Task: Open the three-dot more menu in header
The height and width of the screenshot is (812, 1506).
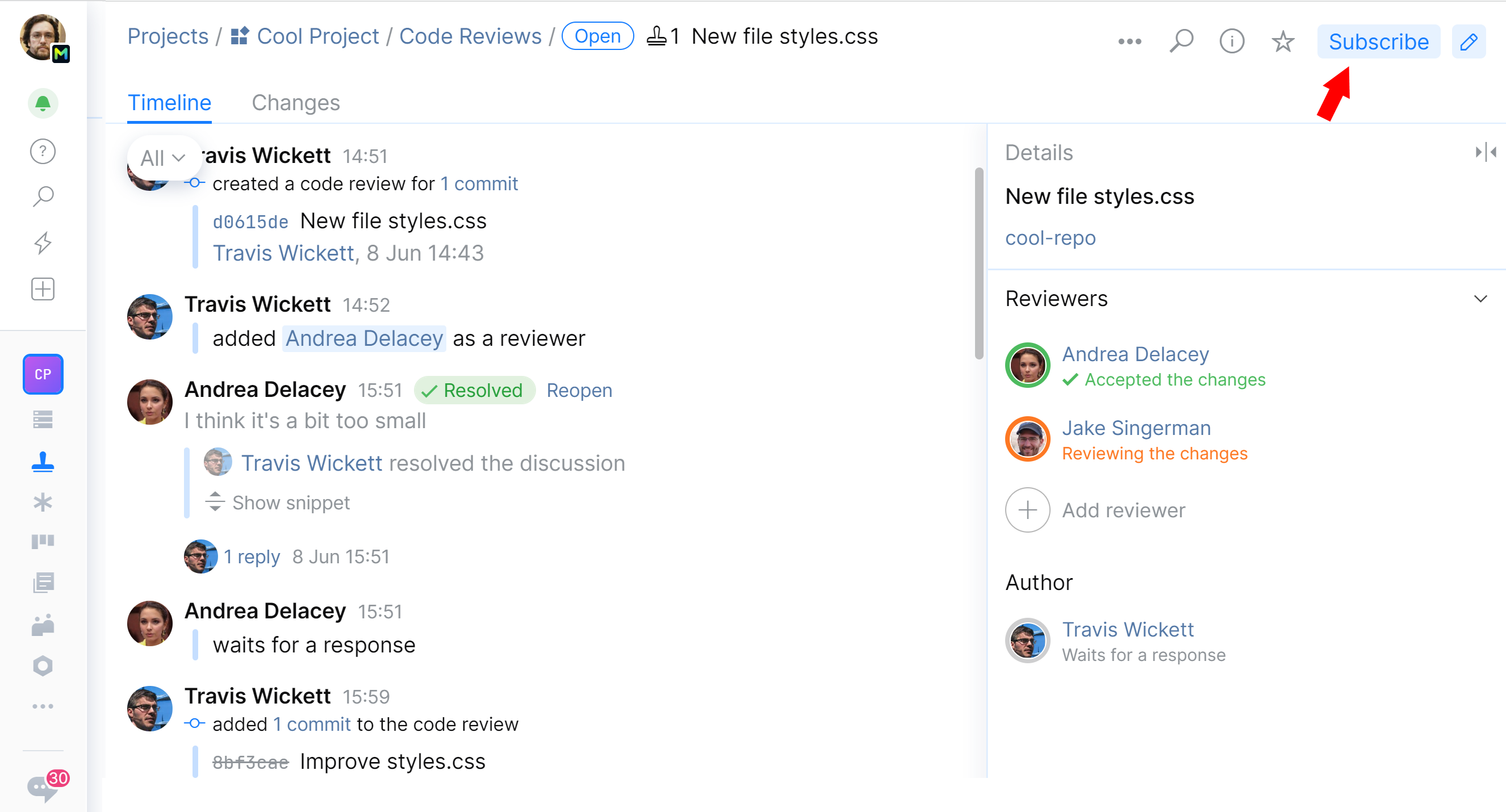Action: point(1129,41)
